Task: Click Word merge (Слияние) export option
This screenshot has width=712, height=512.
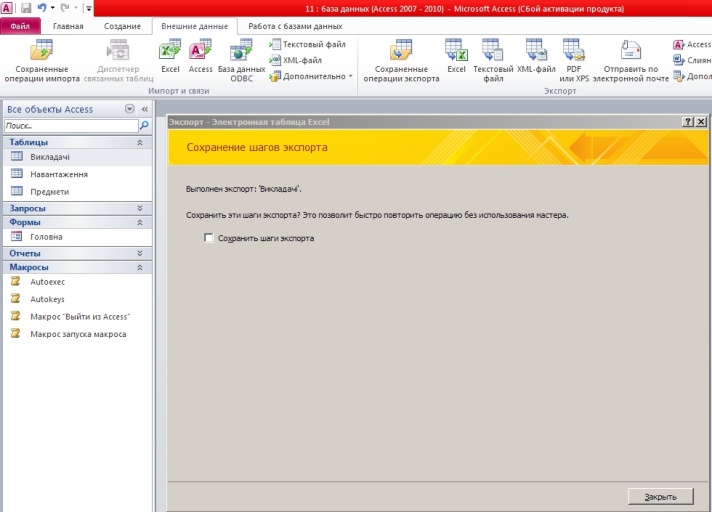Action: [x=692, y=60]
